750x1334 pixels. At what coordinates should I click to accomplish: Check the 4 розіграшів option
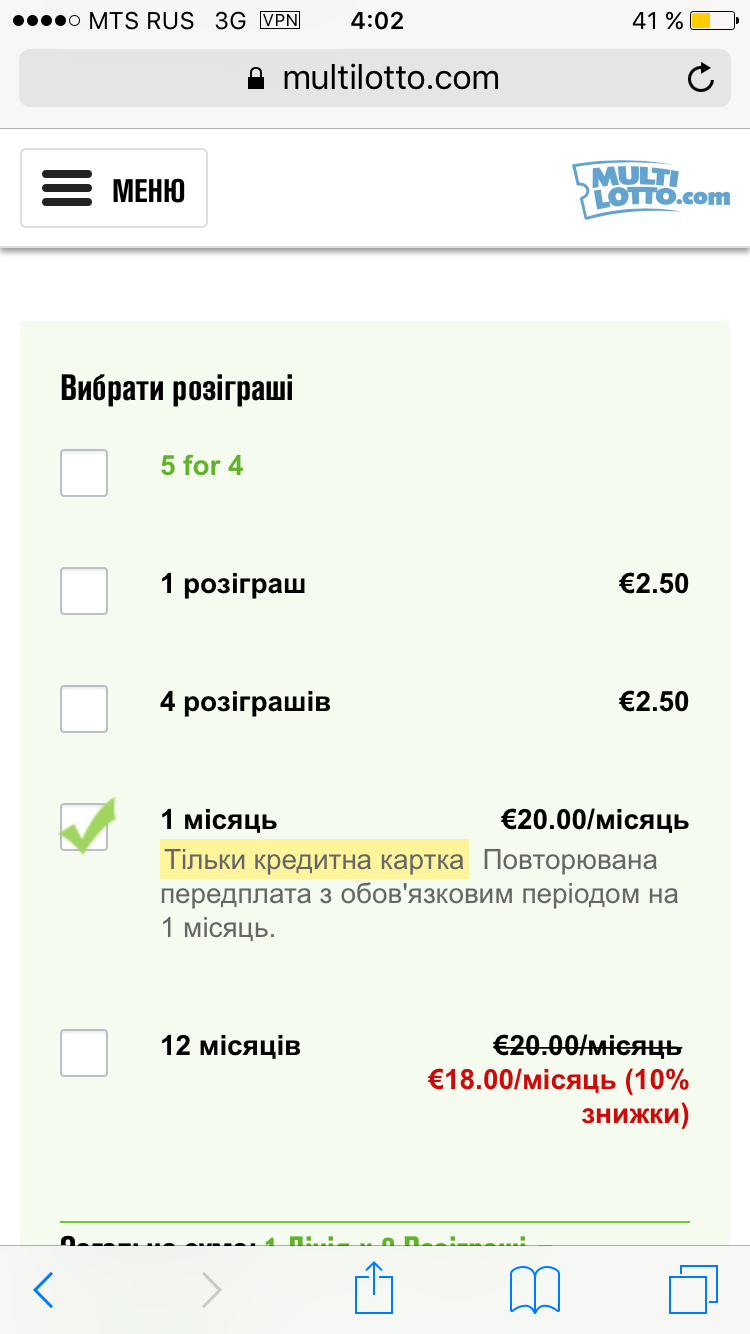pos(84,708)
